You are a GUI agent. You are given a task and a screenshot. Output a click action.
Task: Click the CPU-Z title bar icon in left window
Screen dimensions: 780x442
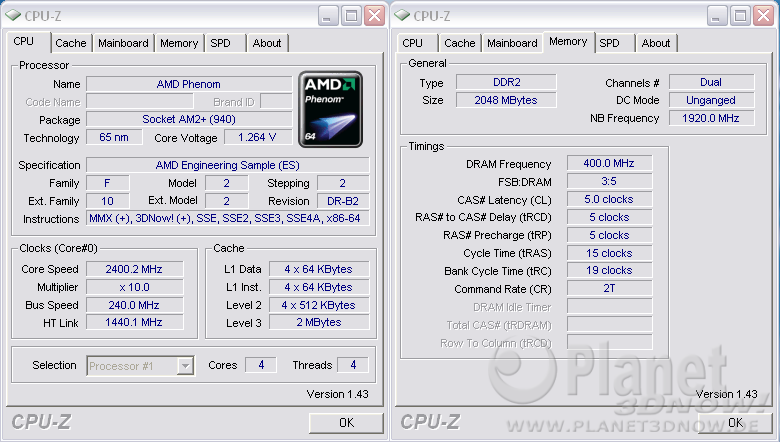(12, 15)
